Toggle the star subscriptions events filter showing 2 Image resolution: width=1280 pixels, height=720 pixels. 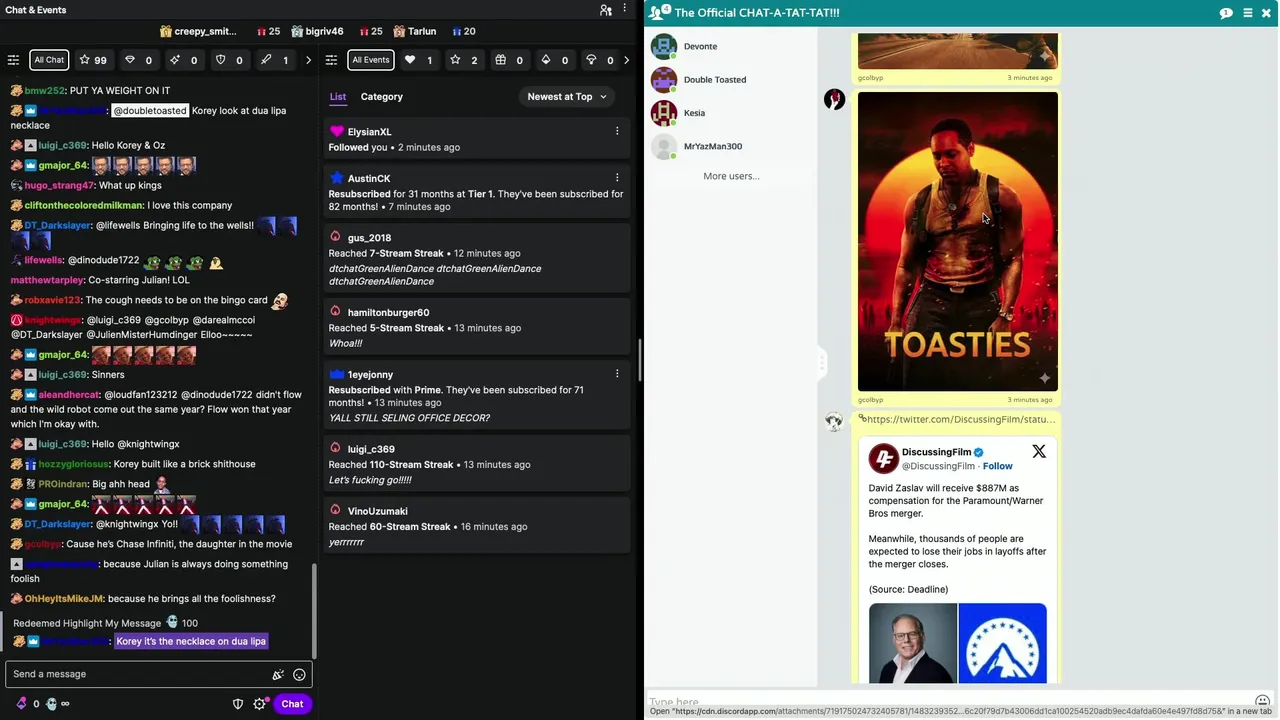click(x=463, y=60)
